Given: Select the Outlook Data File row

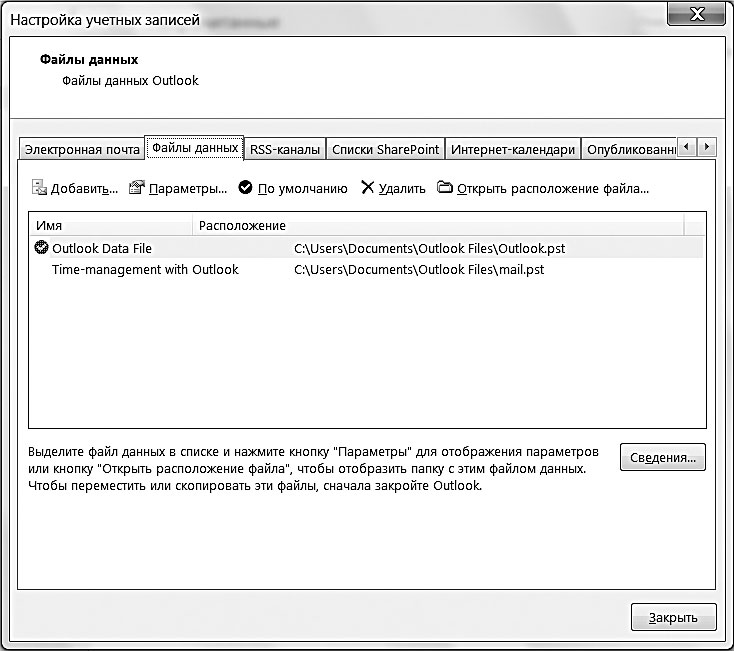Looking at the screenshot, I should [367, 248].
